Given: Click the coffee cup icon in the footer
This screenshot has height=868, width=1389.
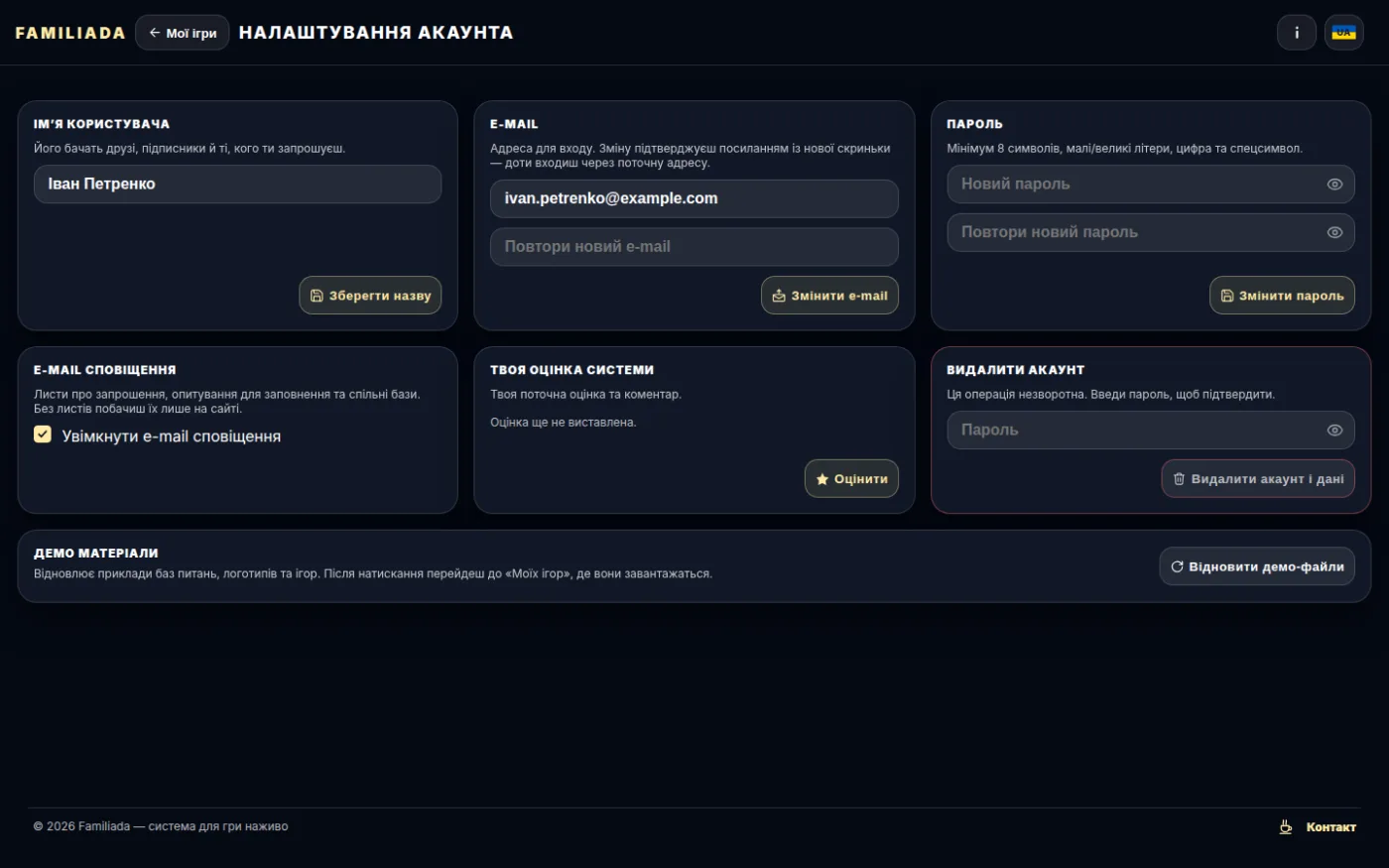Looking at the screenshot, I should point(1286,827).
